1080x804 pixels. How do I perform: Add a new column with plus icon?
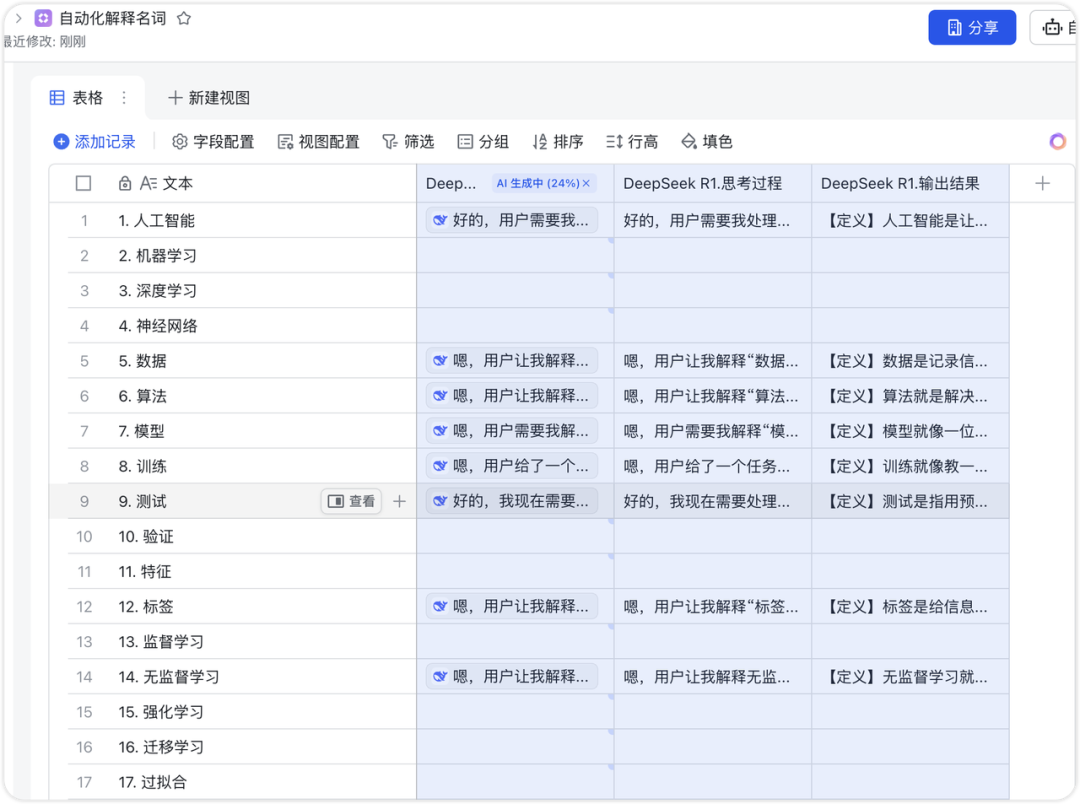(x=1042, y=183)
